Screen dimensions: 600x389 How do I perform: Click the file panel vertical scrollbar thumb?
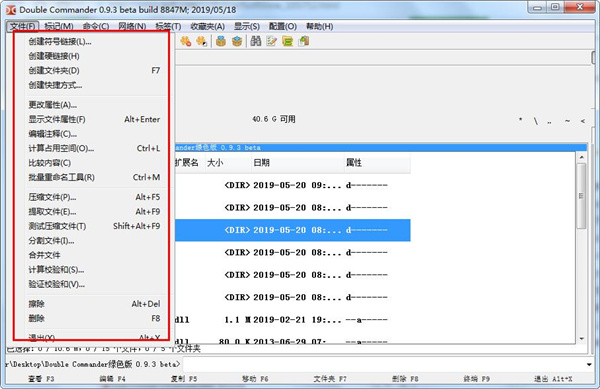(581, 196)
